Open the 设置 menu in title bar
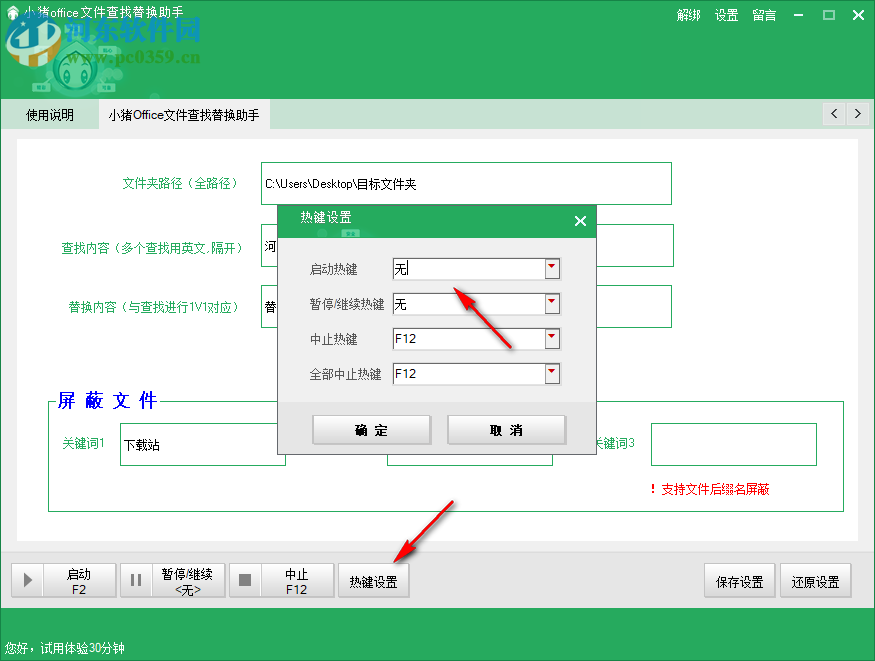Image resolution: width=875 pixels, height=661 pixels. coord(726,15)
